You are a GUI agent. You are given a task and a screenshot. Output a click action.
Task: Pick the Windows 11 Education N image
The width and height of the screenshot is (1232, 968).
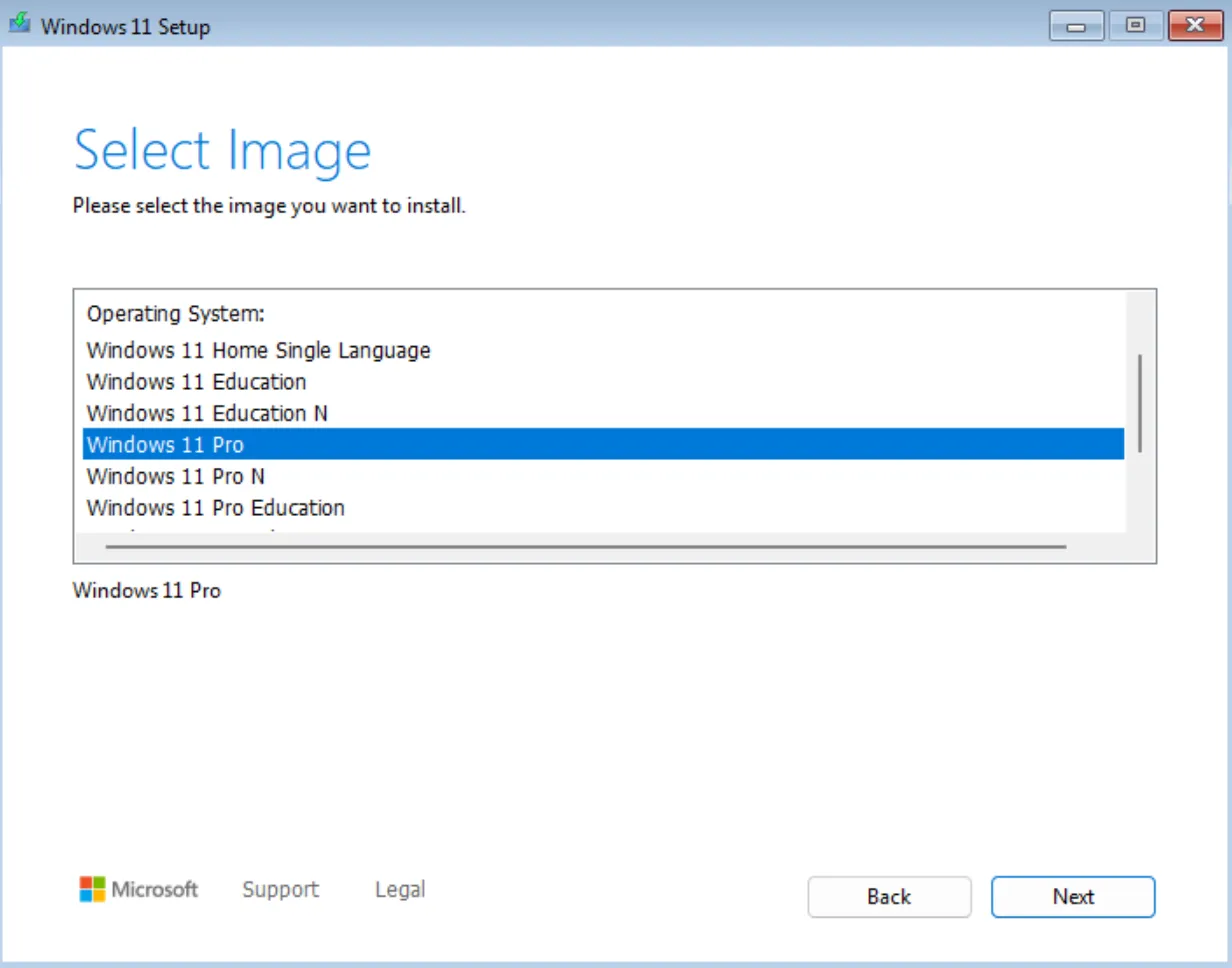tap(206, 413)
